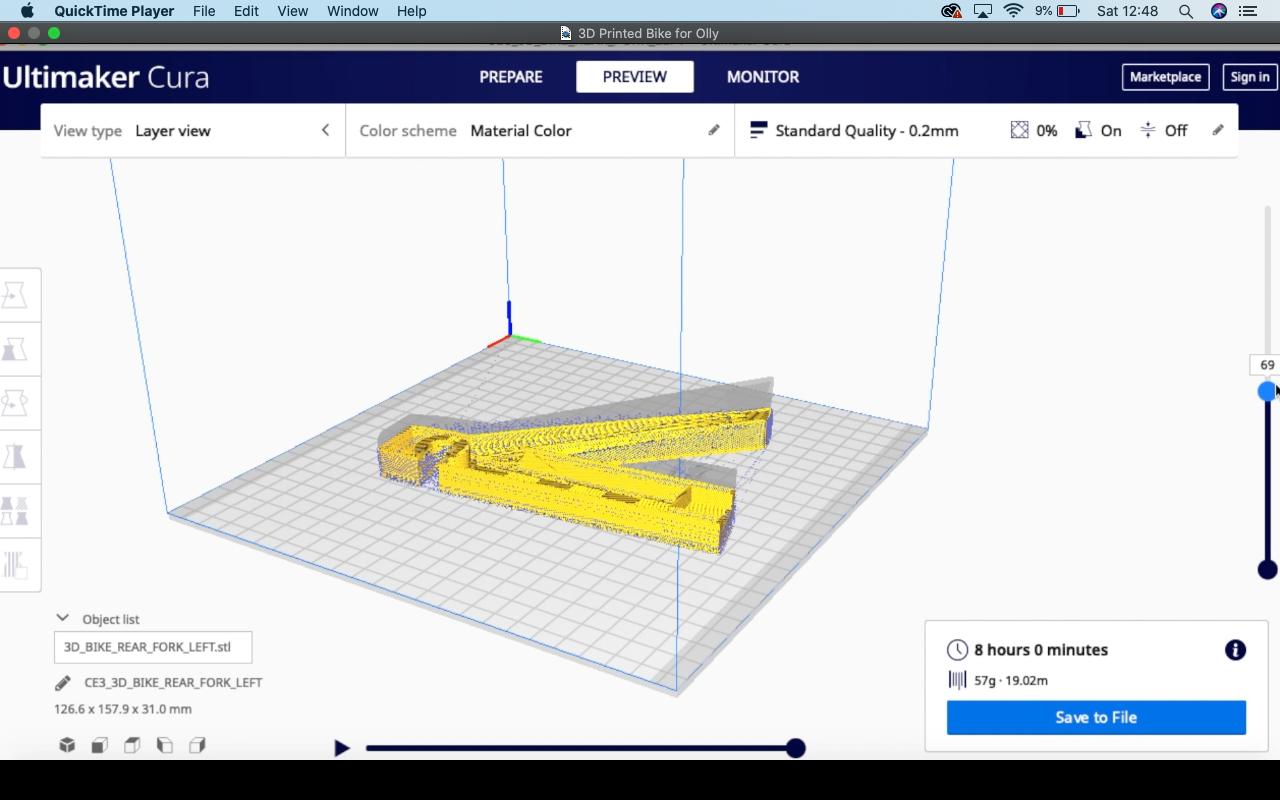
Task: Open the Creative Cloud menu bar icon
Action: pos(952,11)
